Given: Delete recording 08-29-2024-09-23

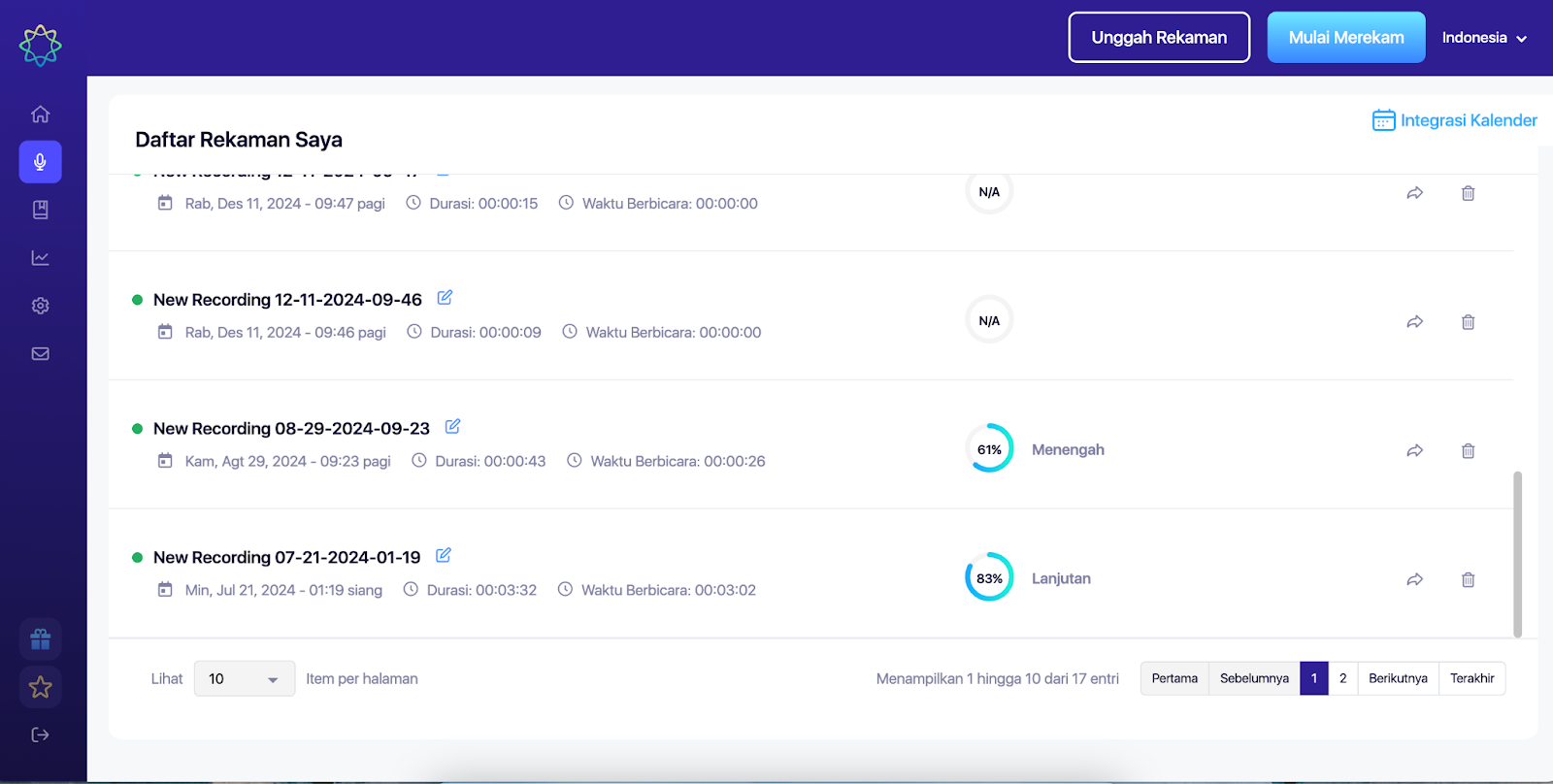Looking at the screenshot, I should (1469, 451).
